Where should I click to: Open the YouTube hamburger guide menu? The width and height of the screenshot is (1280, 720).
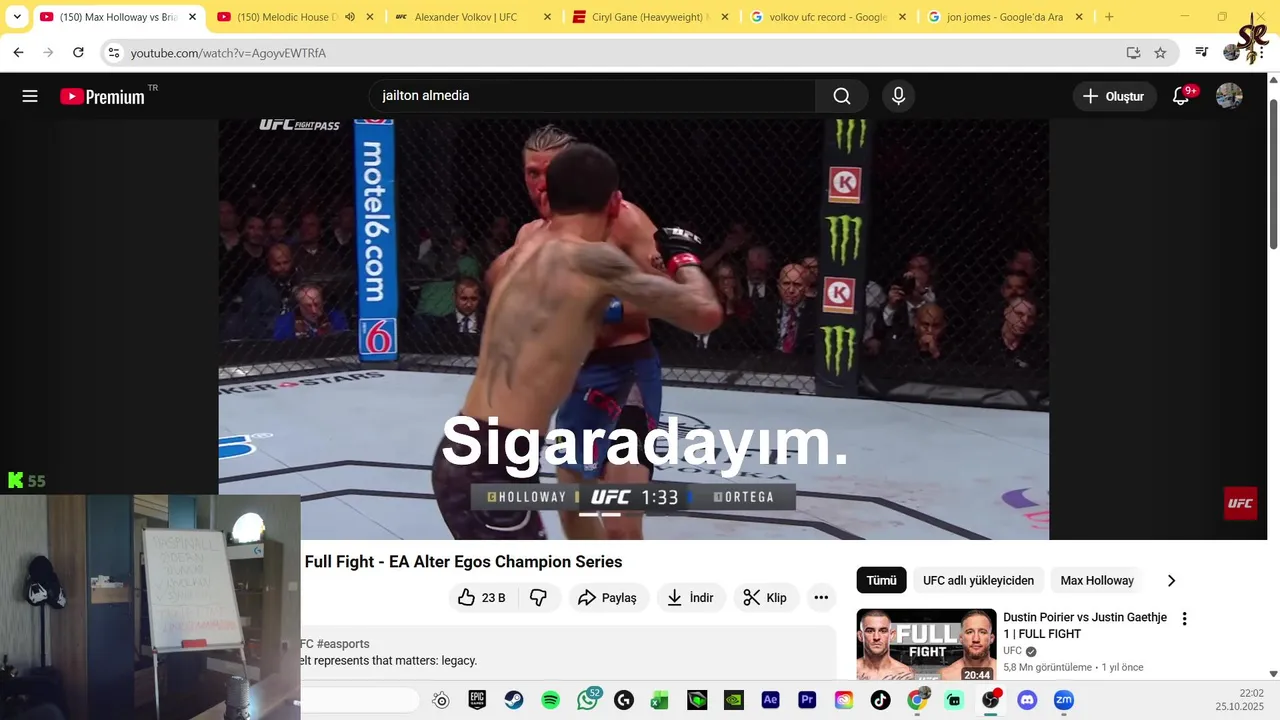click(x=30, y=96)
